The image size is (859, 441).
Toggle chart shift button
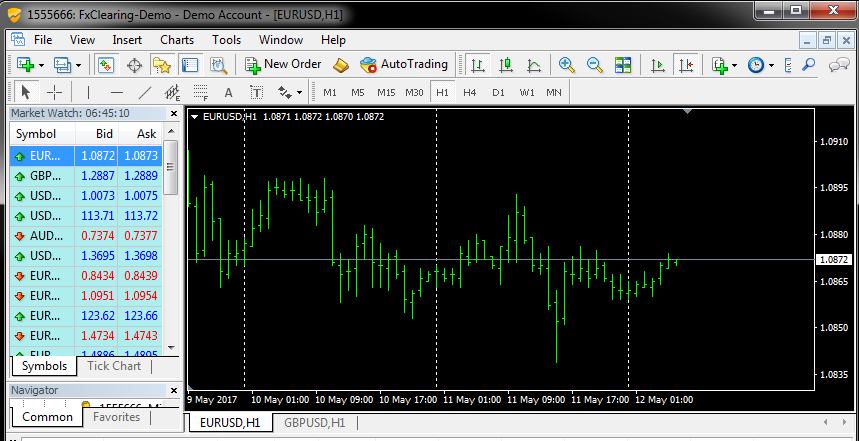point(686,65)
